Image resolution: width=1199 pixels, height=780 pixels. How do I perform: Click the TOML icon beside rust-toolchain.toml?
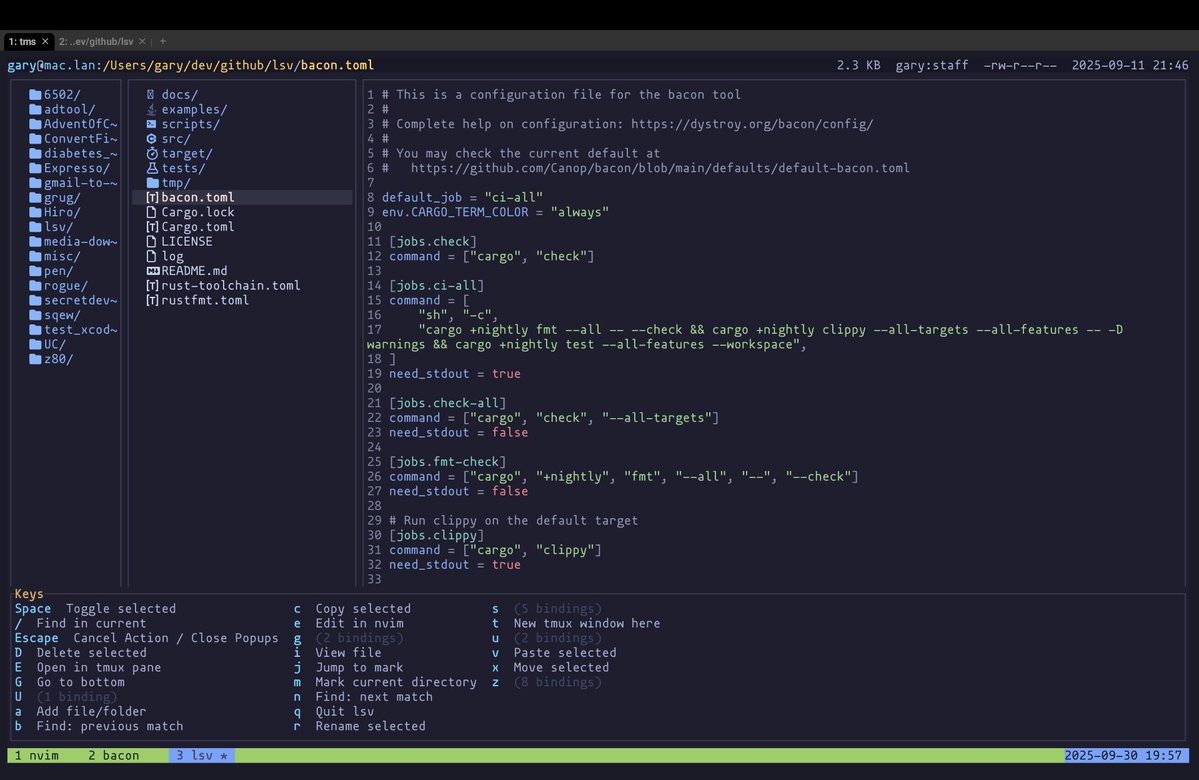pos(151,286)
